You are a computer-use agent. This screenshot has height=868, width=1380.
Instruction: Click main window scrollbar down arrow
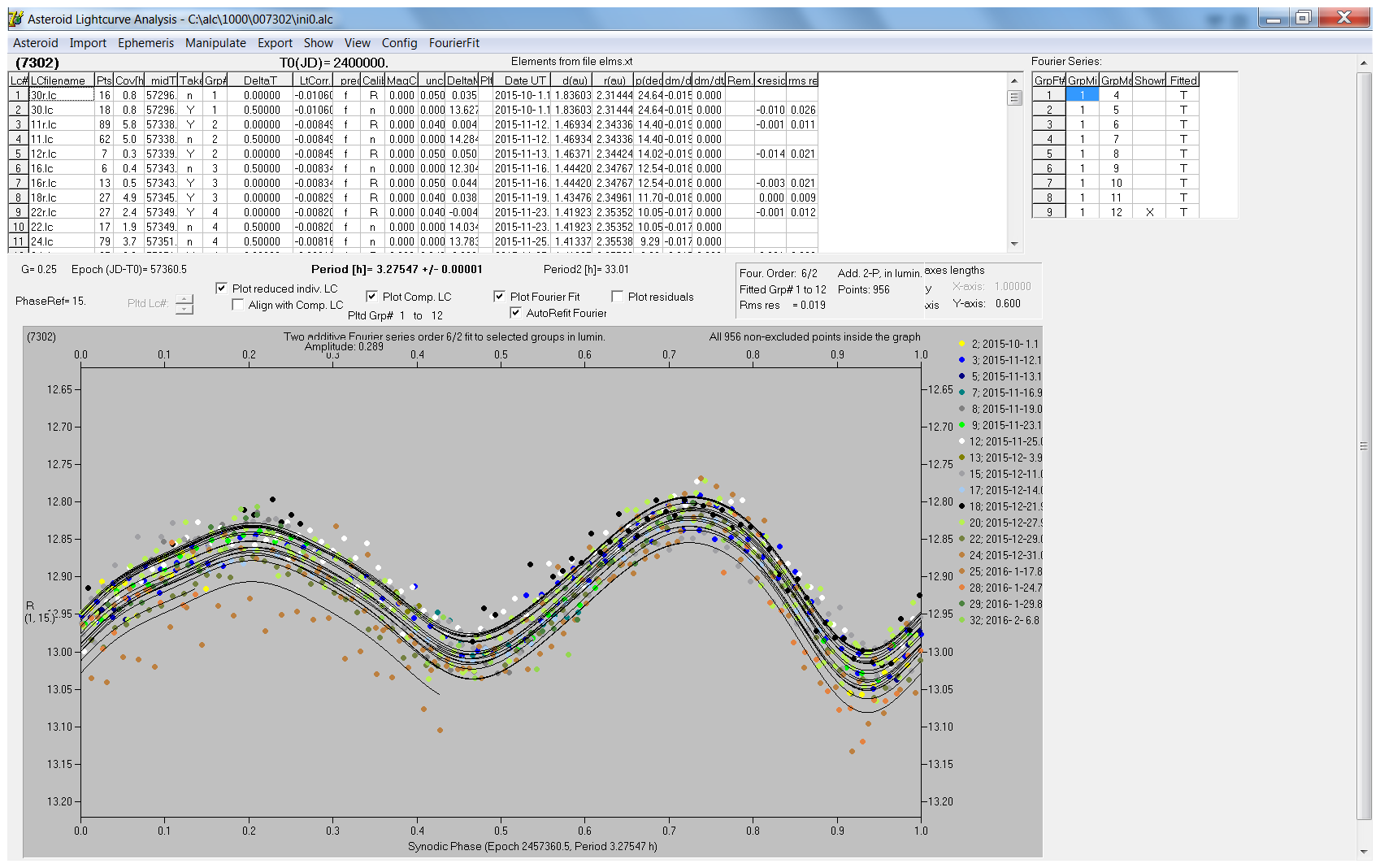tap(1363, 852)
